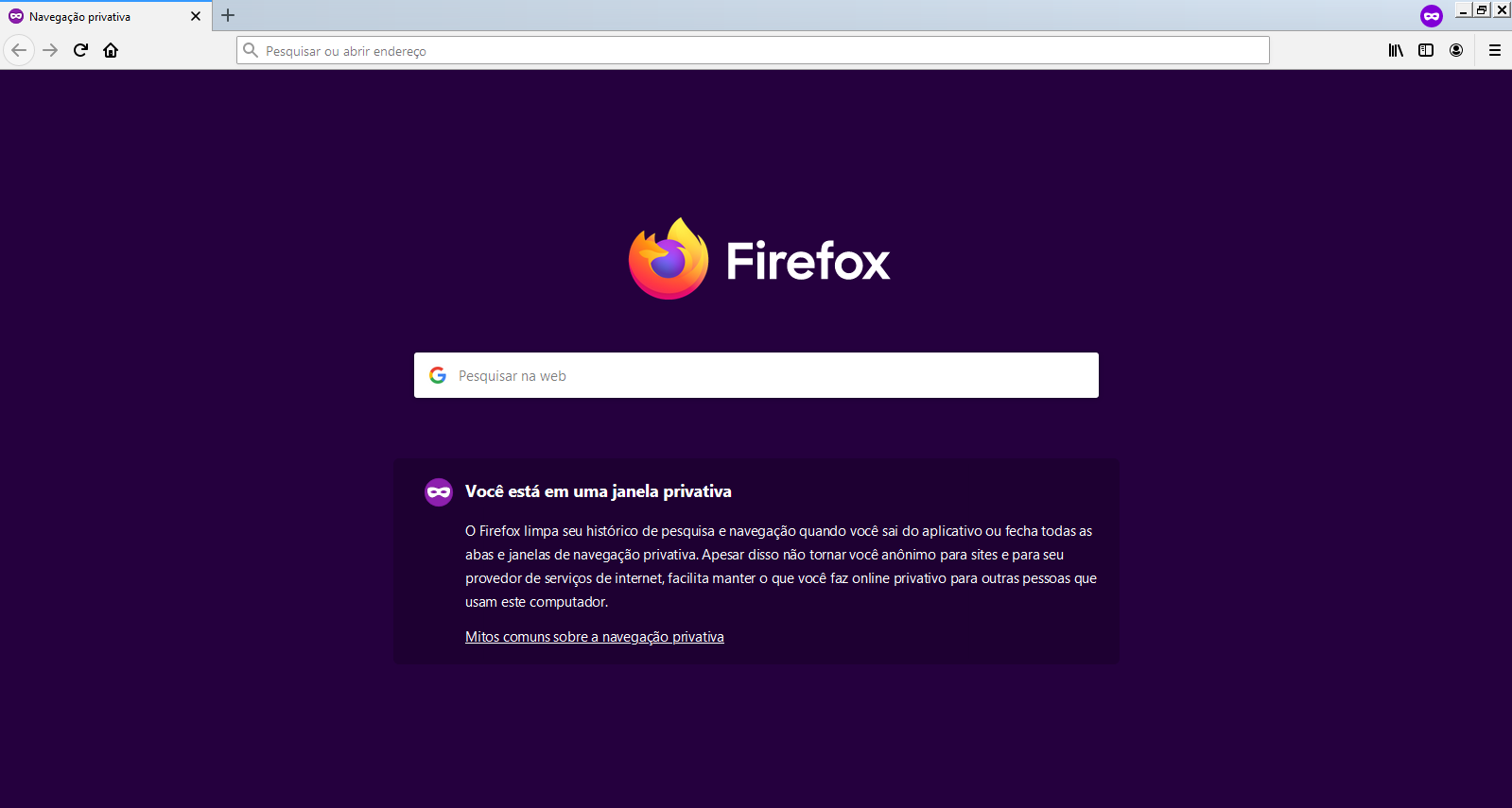Close the Firefox window
This screenshot has width=1512, height=808.
(1502, 9)
